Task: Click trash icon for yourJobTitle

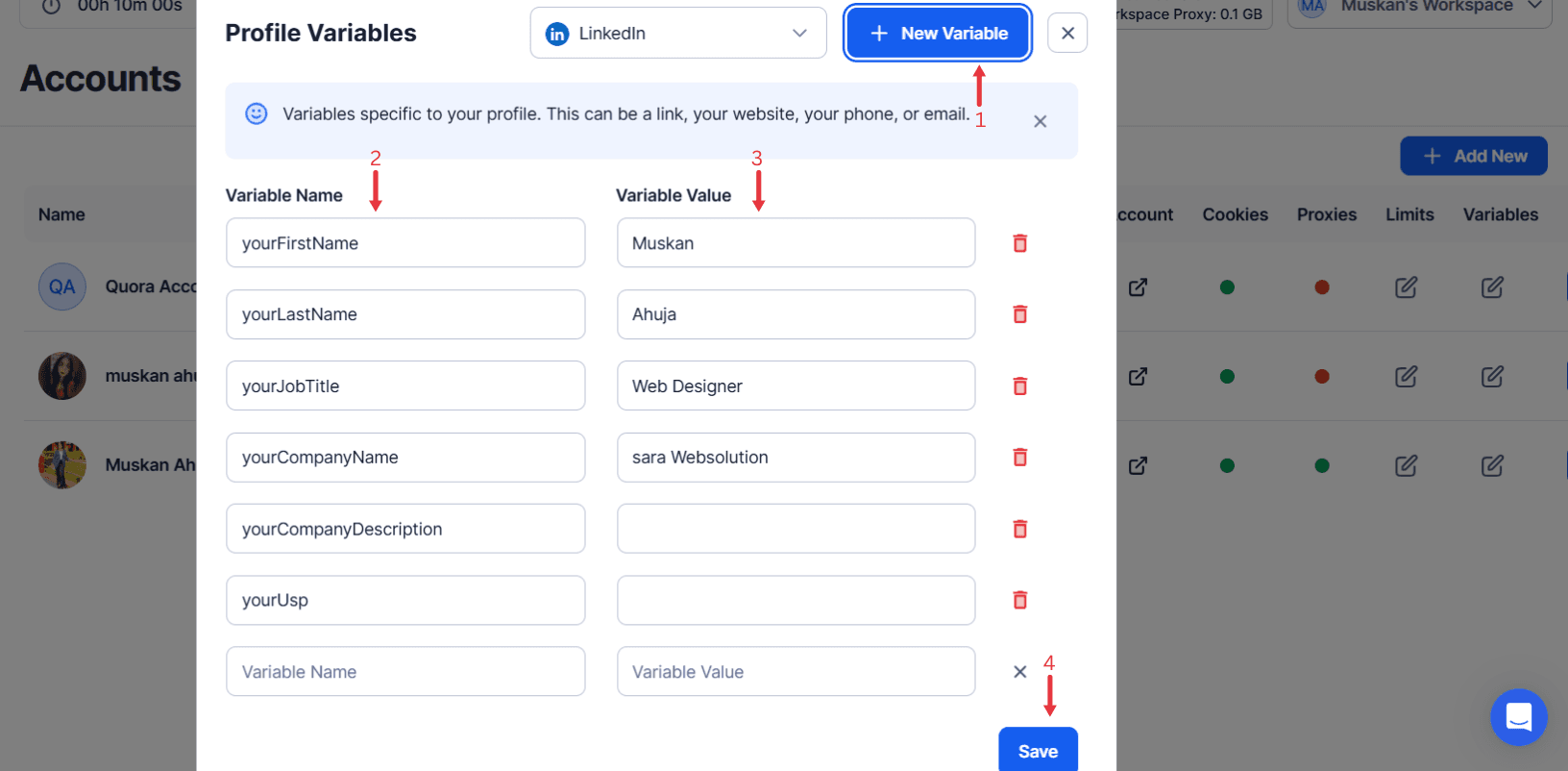Action: [1019, 386]
